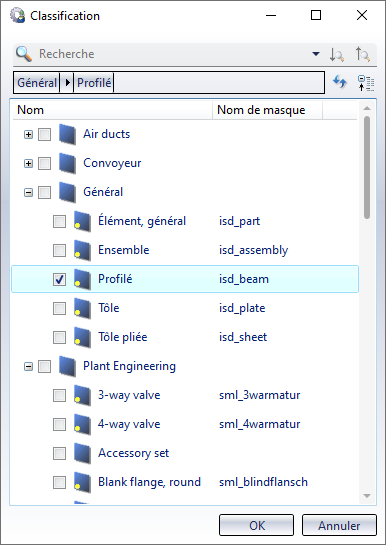Confirm with the OK button
386x545 pixels.
pos(256,526)
